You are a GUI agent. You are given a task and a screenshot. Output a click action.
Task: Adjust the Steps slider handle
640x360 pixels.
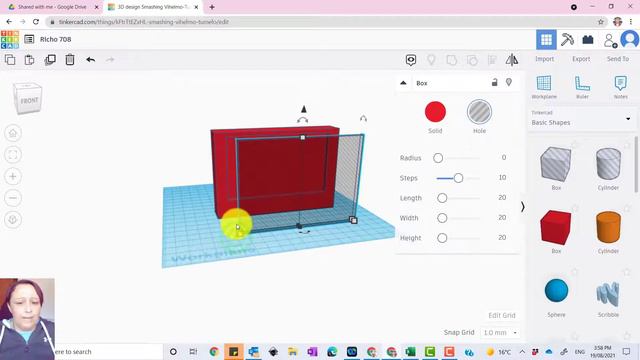tap(458, 178)
